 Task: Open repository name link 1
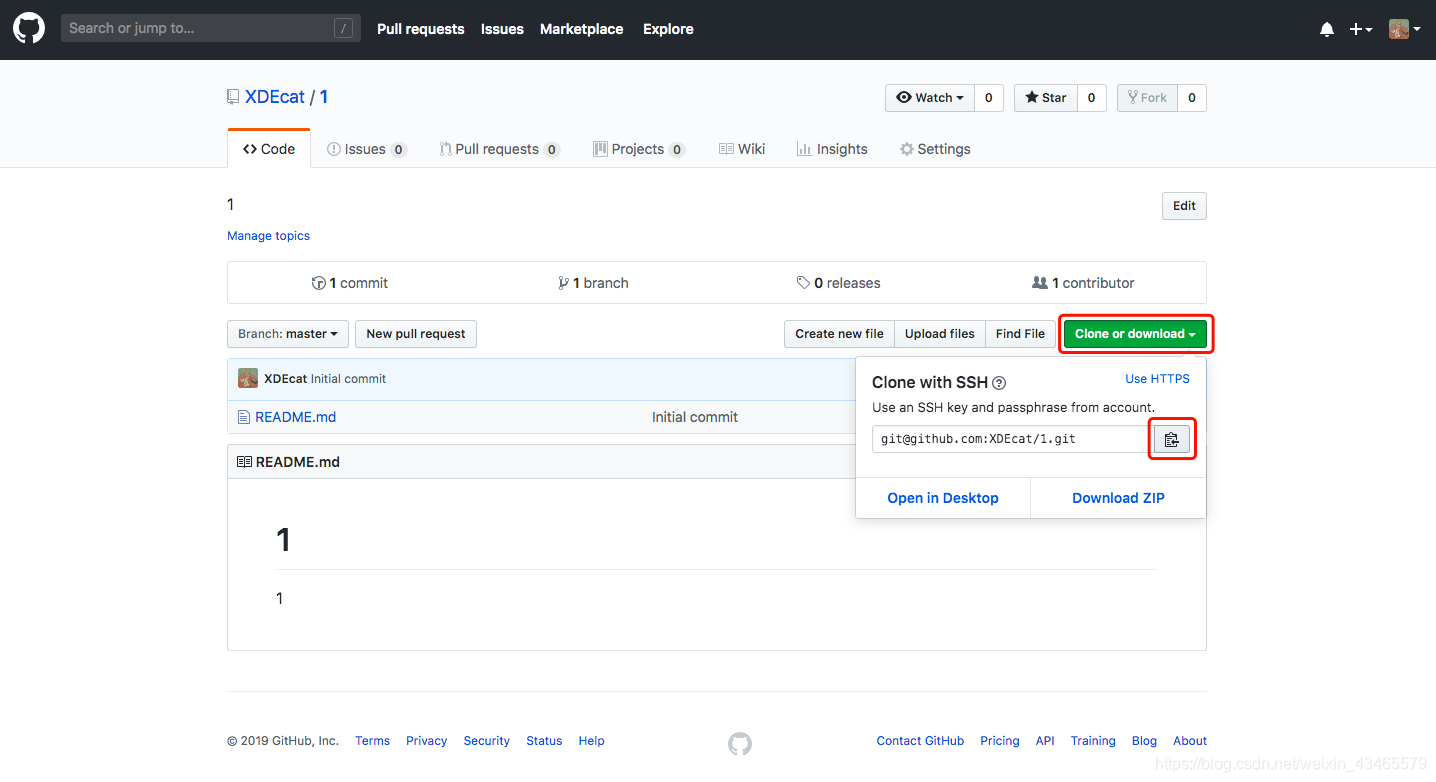click(x=324, y=97)
